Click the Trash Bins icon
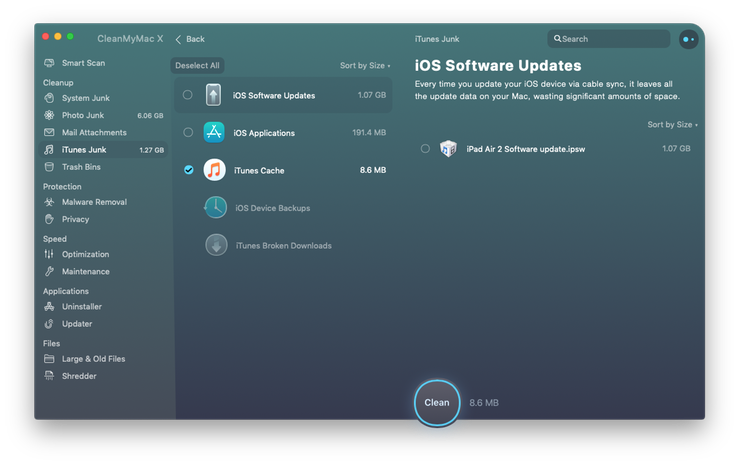 tap(49, 167)
